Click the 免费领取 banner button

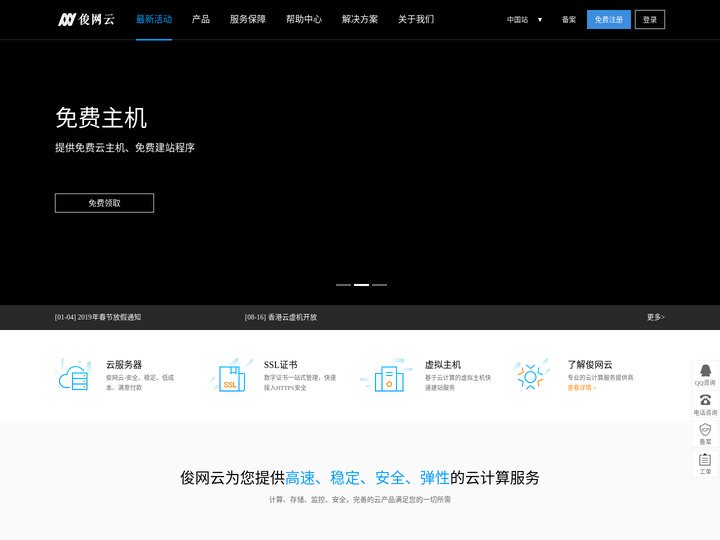tap(104, 203)
